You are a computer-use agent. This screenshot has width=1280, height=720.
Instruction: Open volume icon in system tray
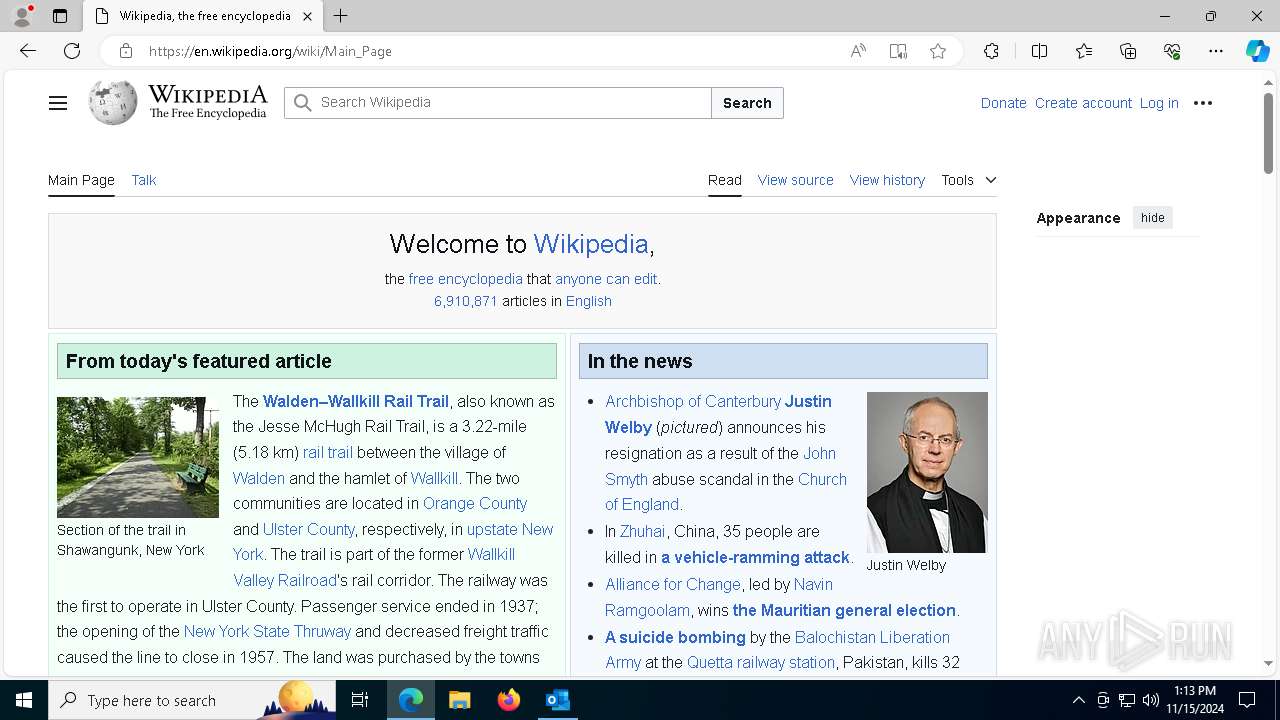(x=1151, y=700)
